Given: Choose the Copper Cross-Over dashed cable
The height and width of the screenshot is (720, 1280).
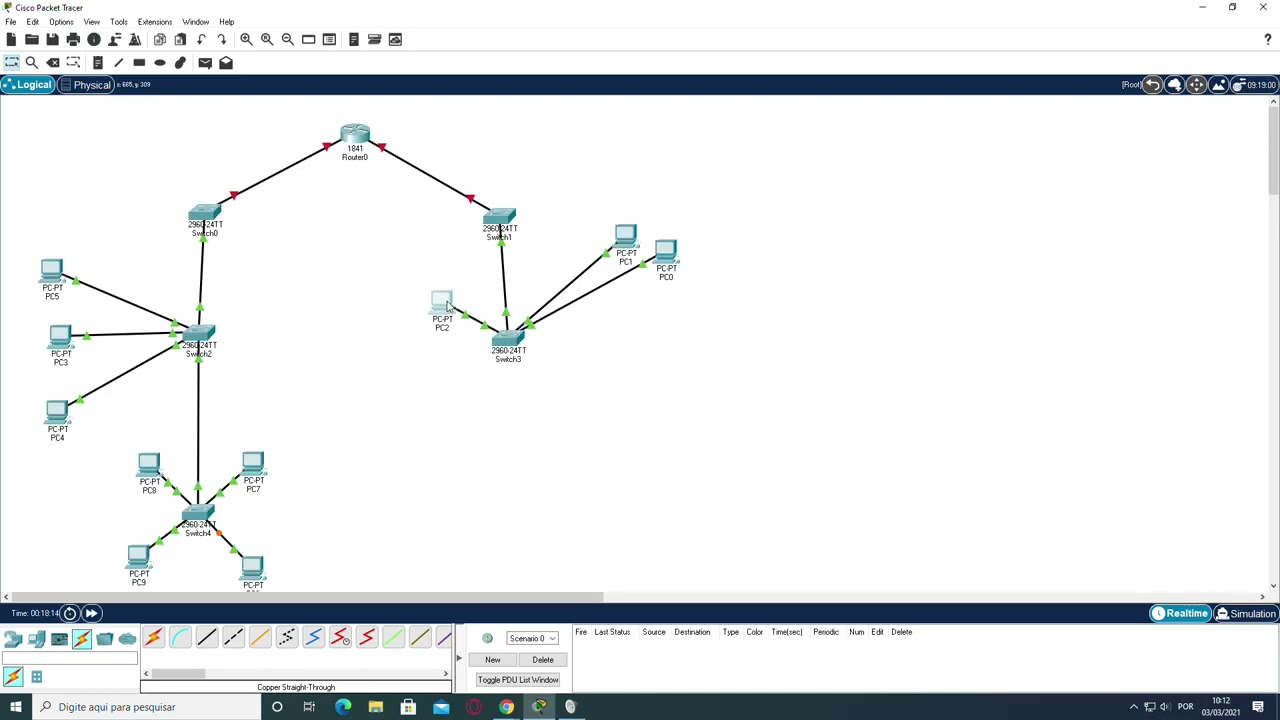Looking at the screenshot, I should 233,638.
